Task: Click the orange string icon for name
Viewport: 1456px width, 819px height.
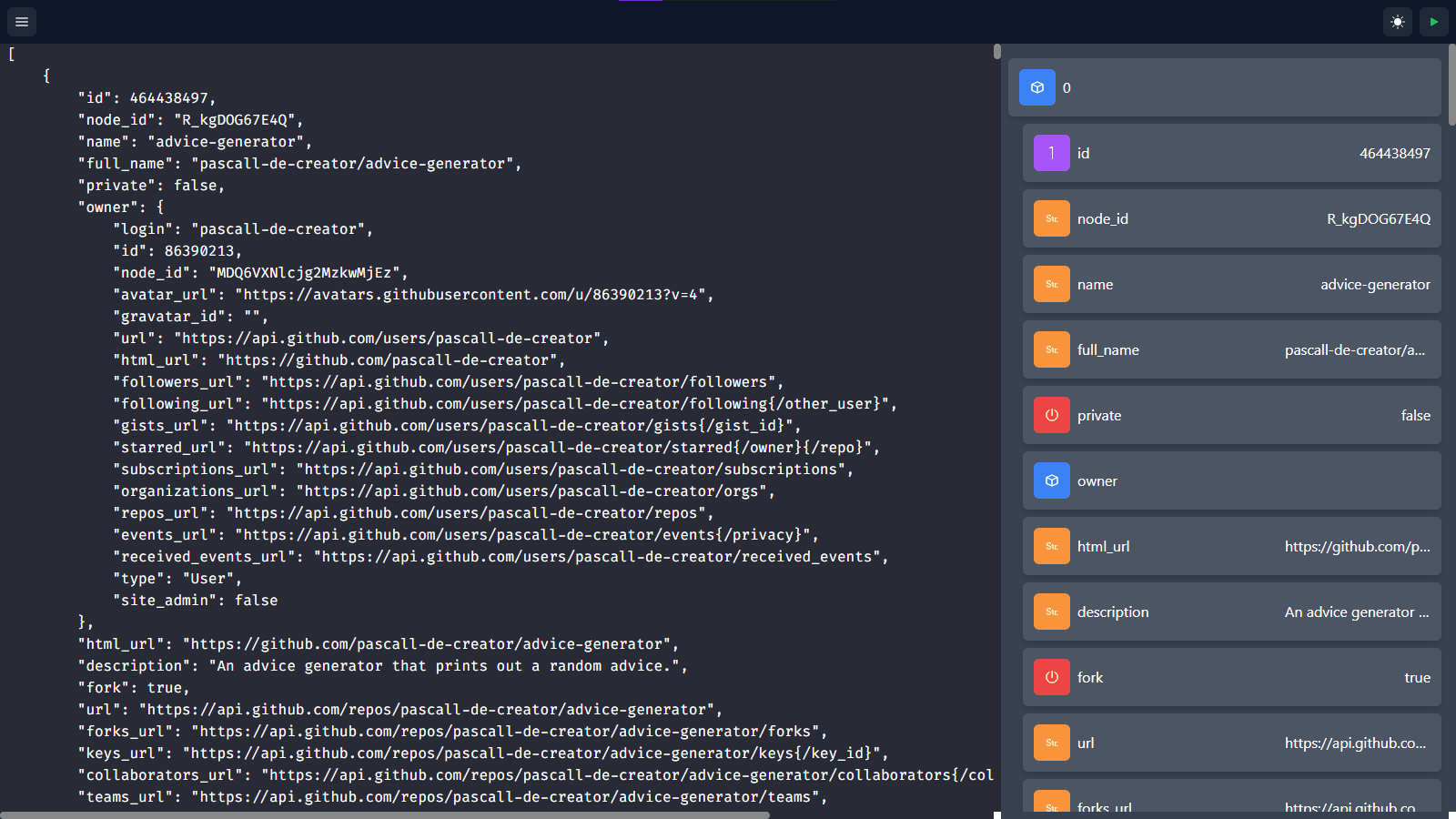Action: [x=1052, y=284]
